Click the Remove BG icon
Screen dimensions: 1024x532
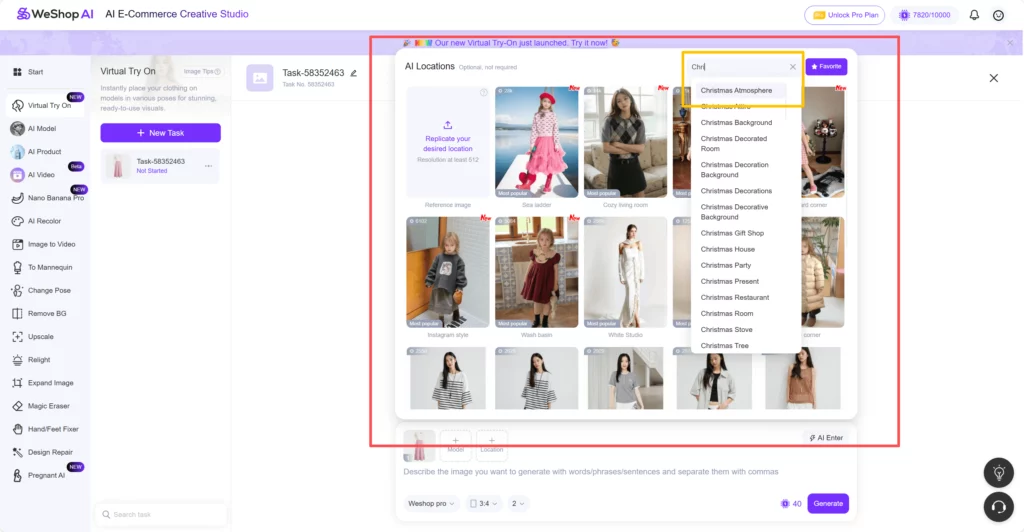click(18, 313)
